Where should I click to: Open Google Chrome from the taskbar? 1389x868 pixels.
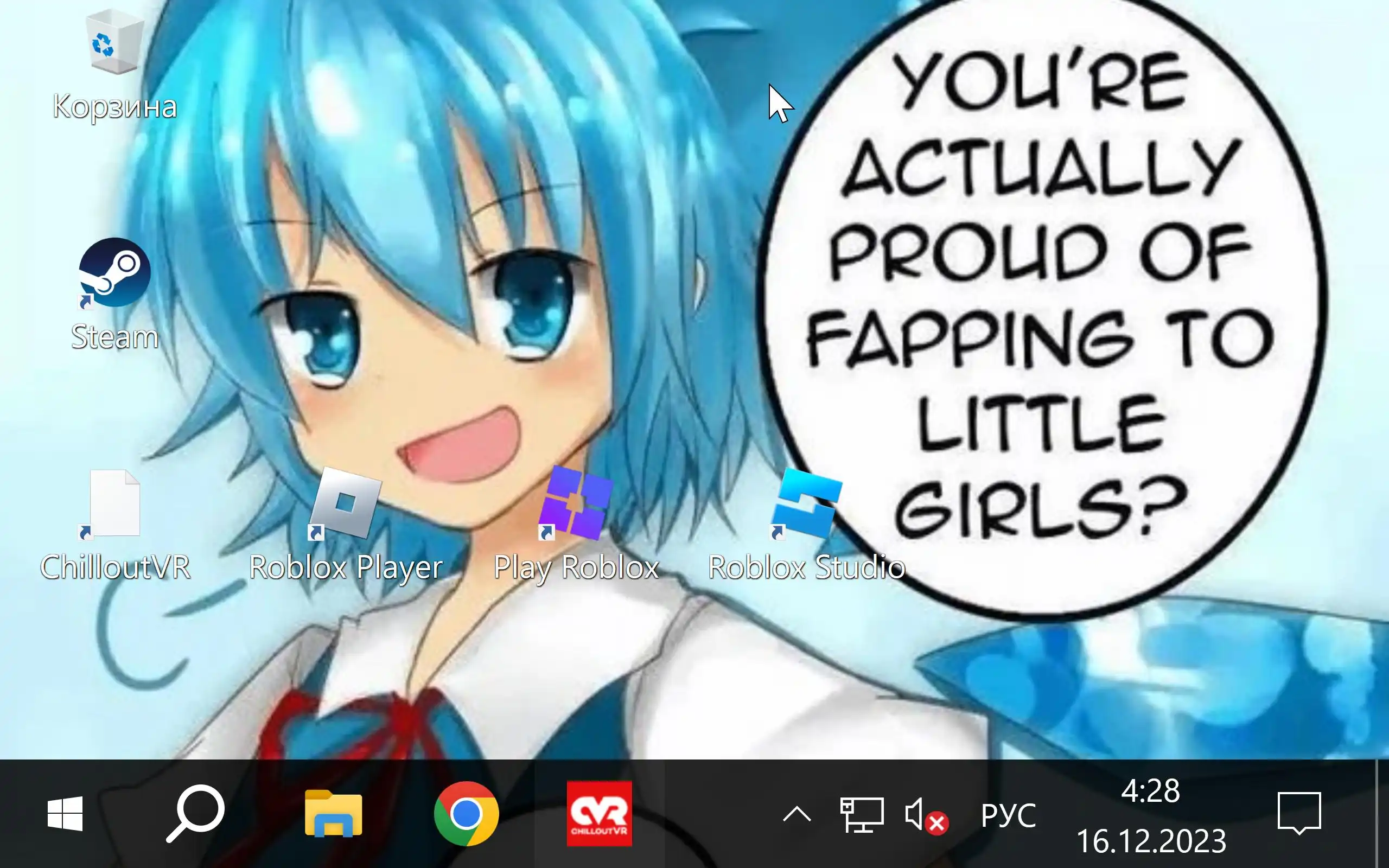tap(466, 814)
